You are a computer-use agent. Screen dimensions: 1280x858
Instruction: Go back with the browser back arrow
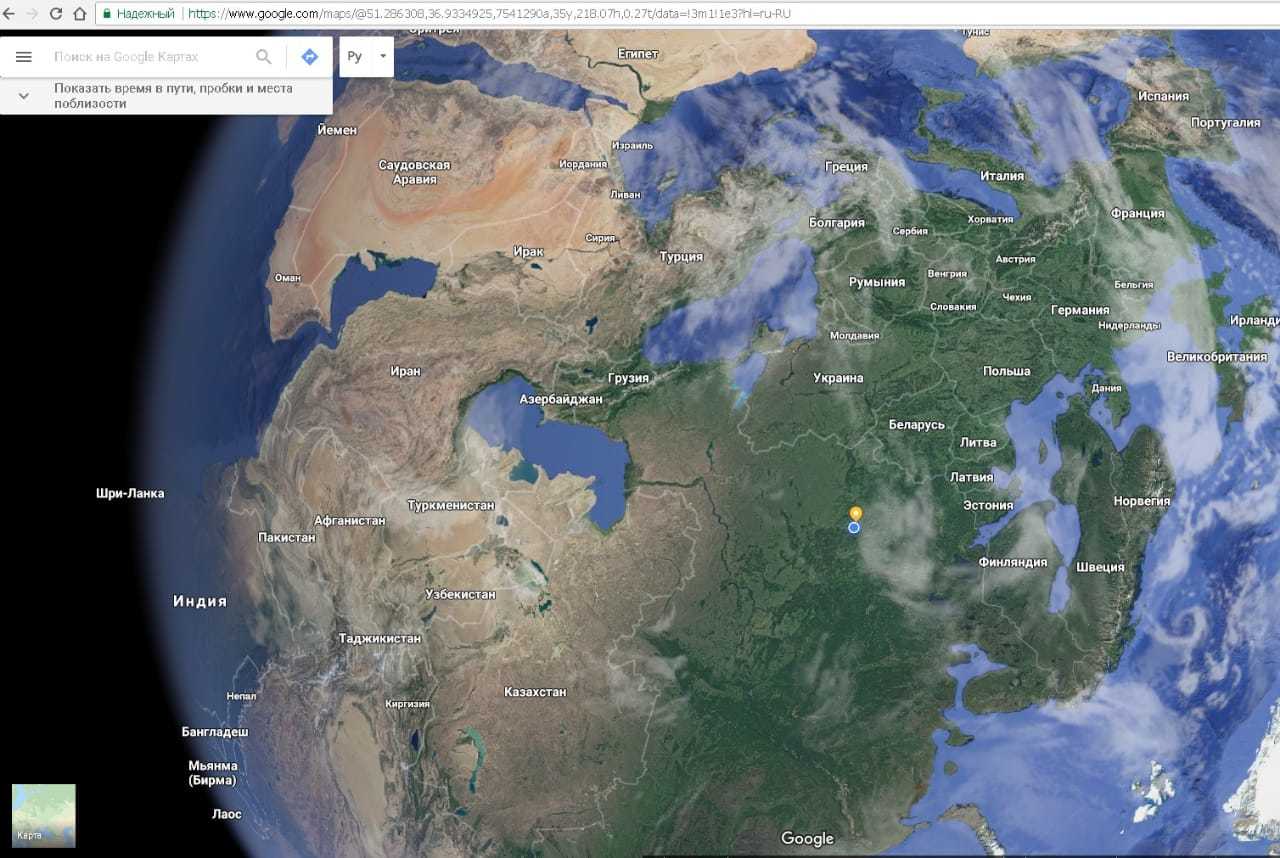9,14
